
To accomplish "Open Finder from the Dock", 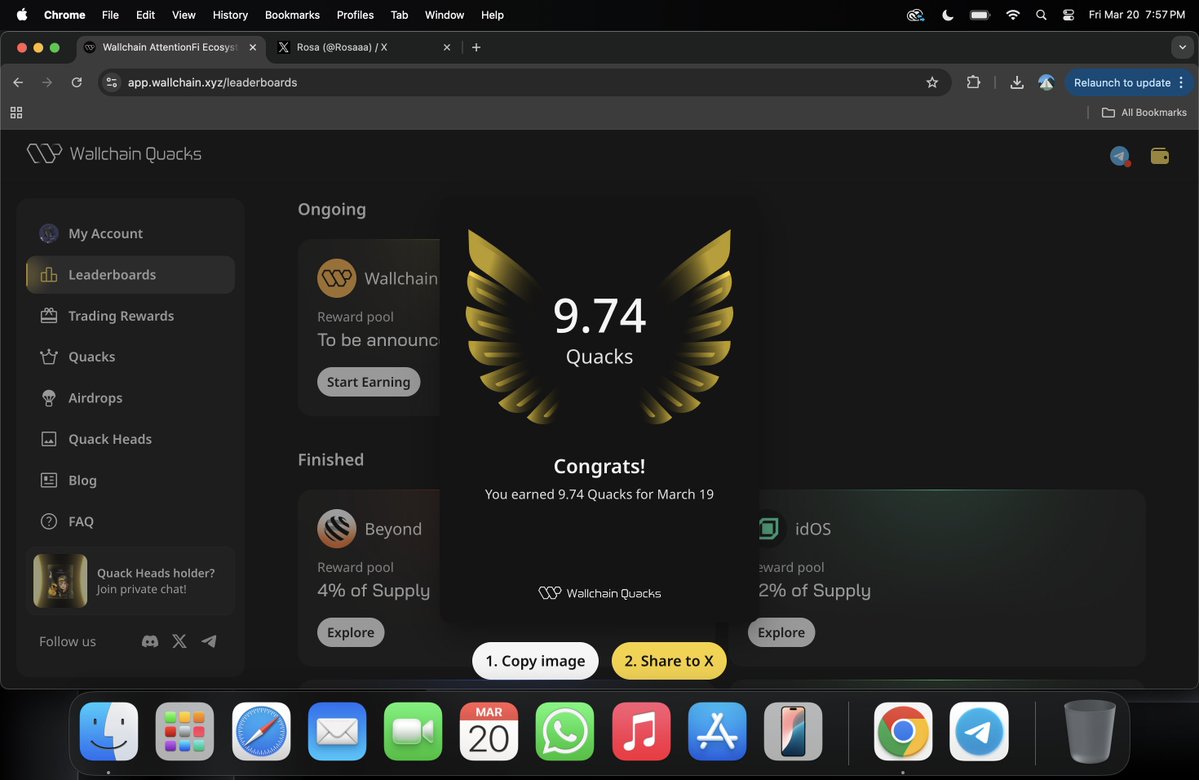I will [x=109, y=731].
